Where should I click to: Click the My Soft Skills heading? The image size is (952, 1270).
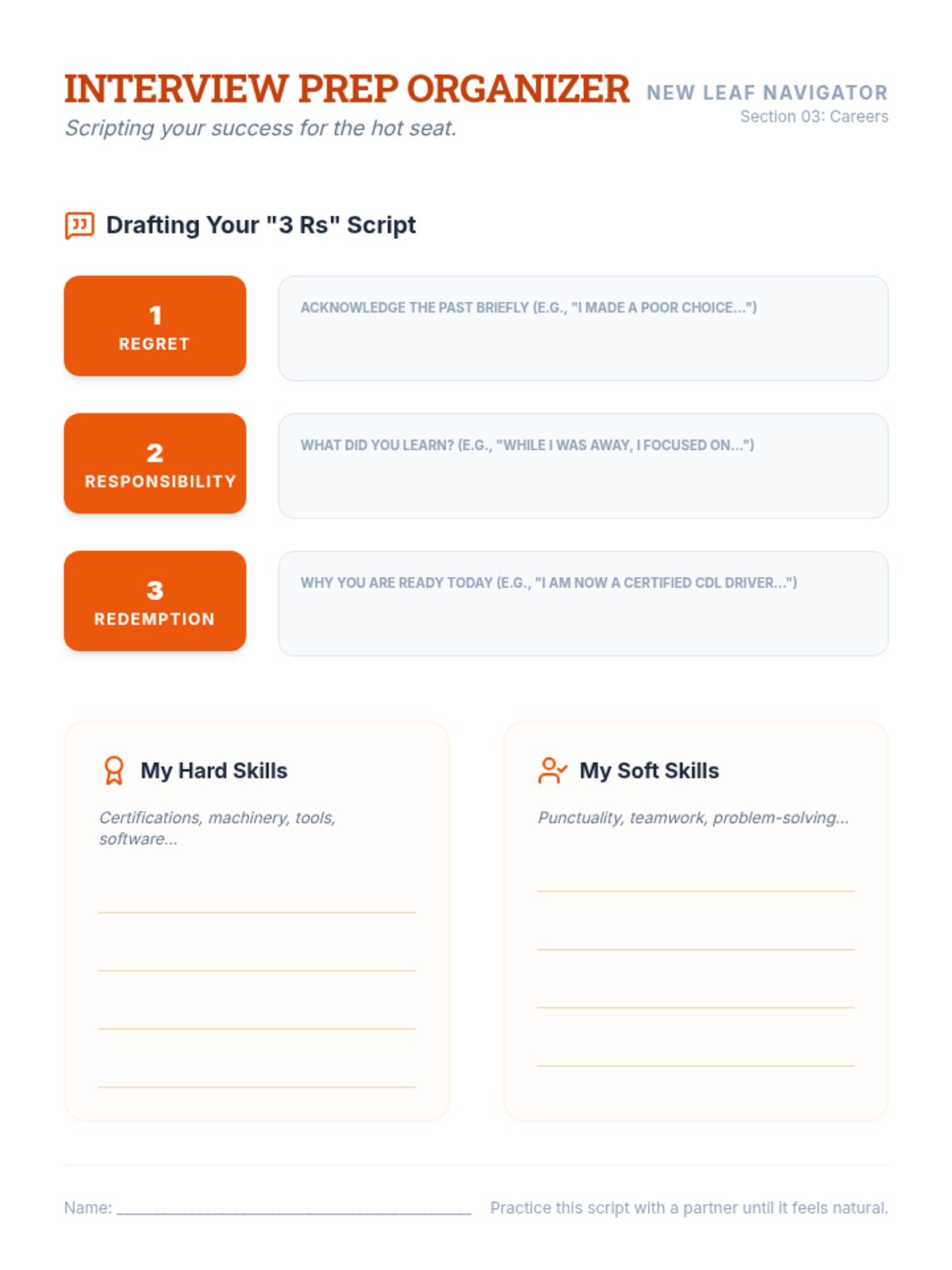click(649, 771)
